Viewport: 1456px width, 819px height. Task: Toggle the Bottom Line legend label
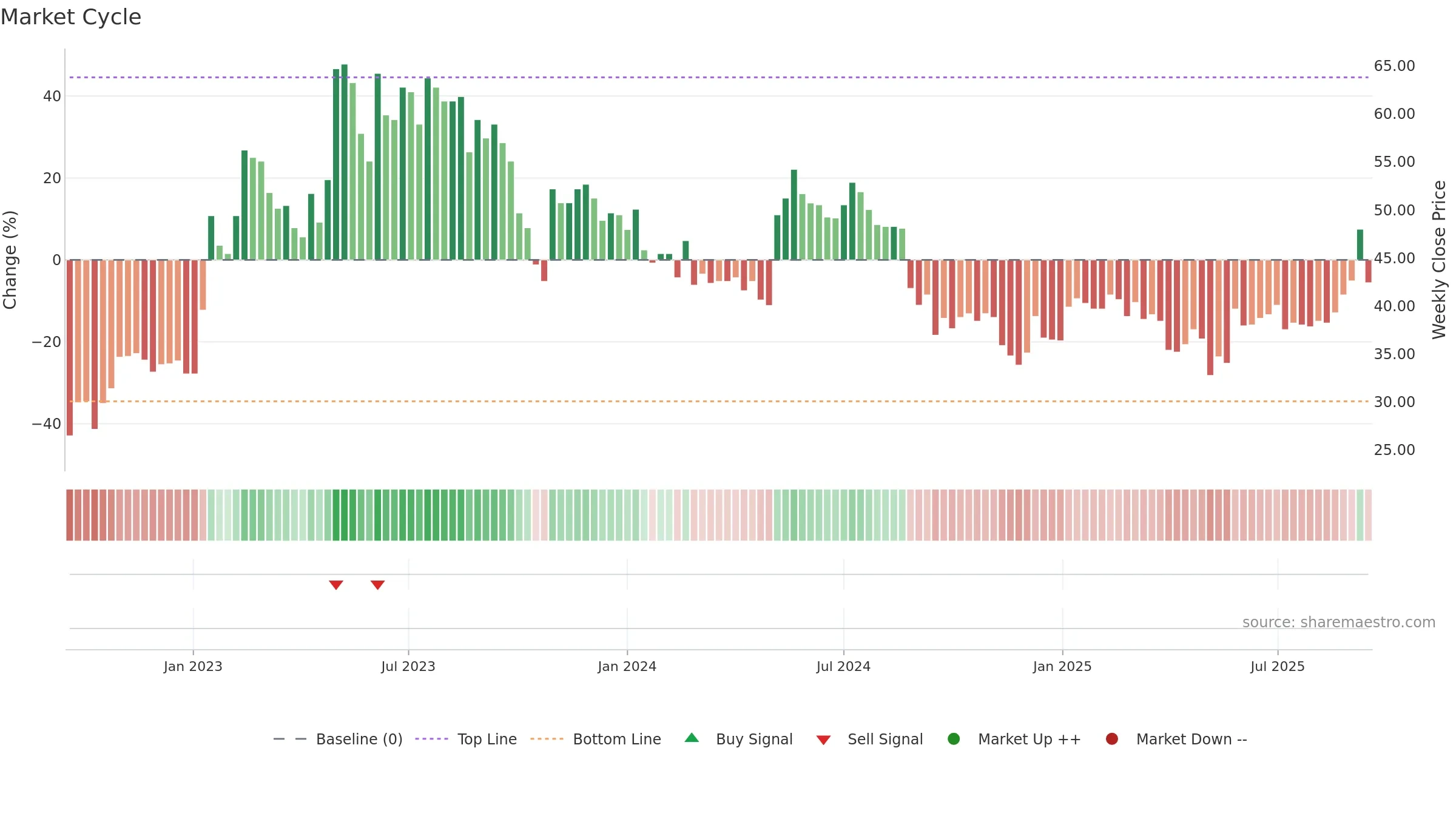[617, 740]
